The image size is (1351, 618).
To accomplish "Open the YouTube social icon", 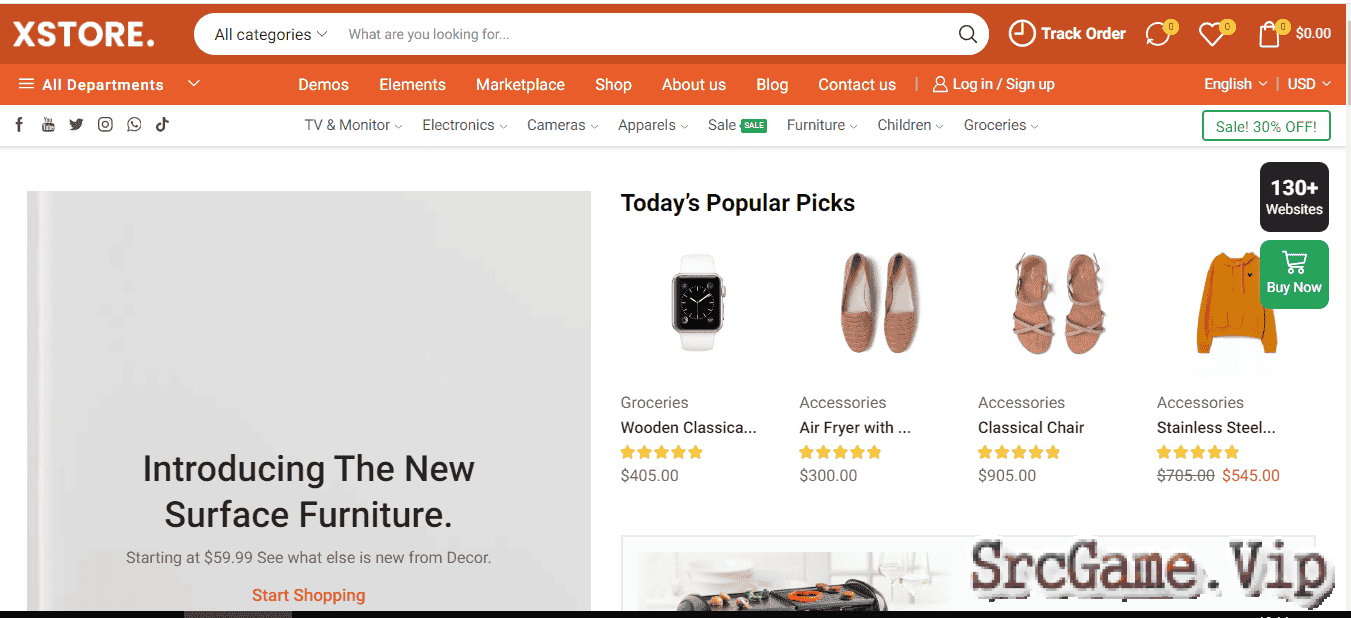I will (x=48, y=125).
